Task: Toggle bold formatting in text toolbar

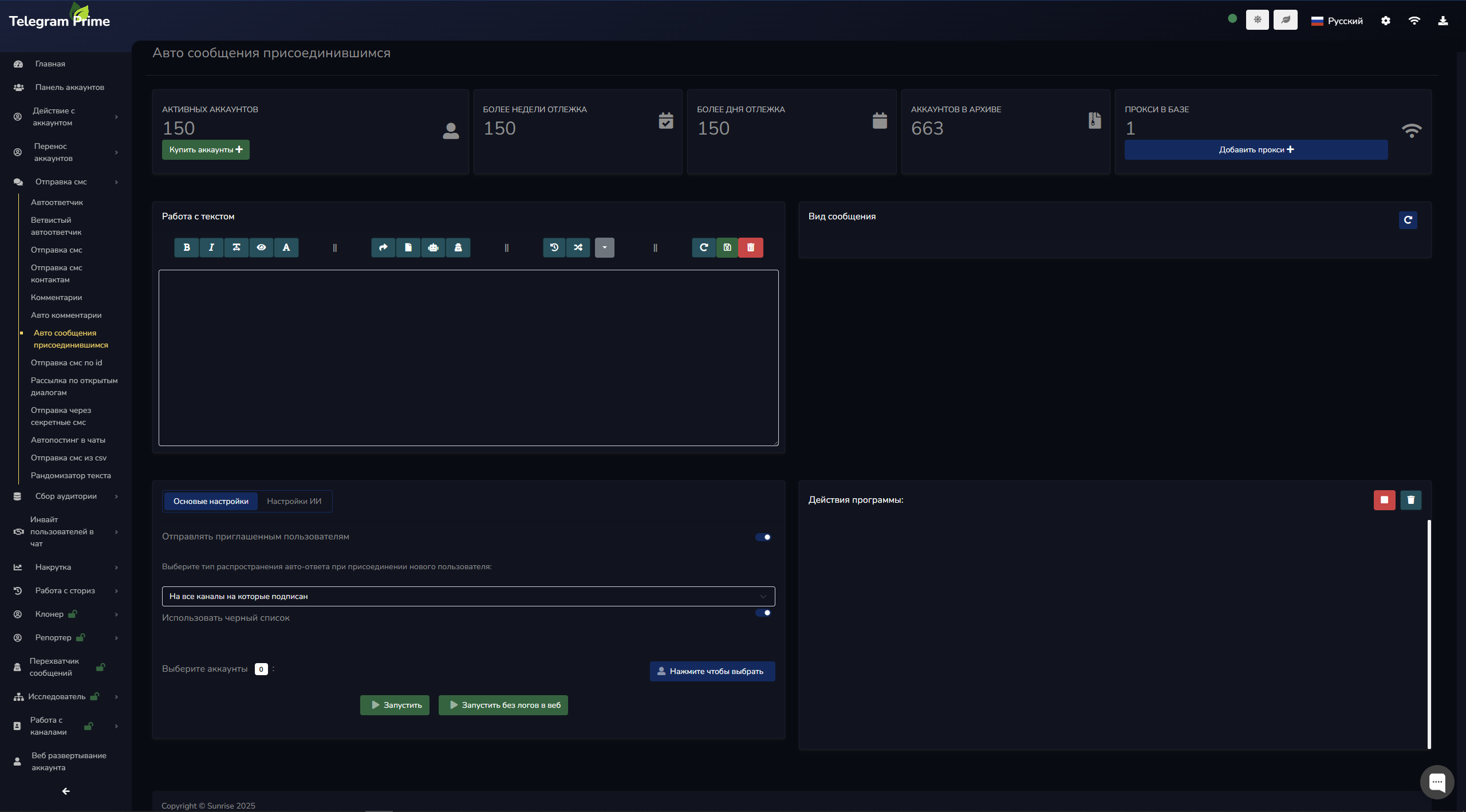Action: (187, 247)
